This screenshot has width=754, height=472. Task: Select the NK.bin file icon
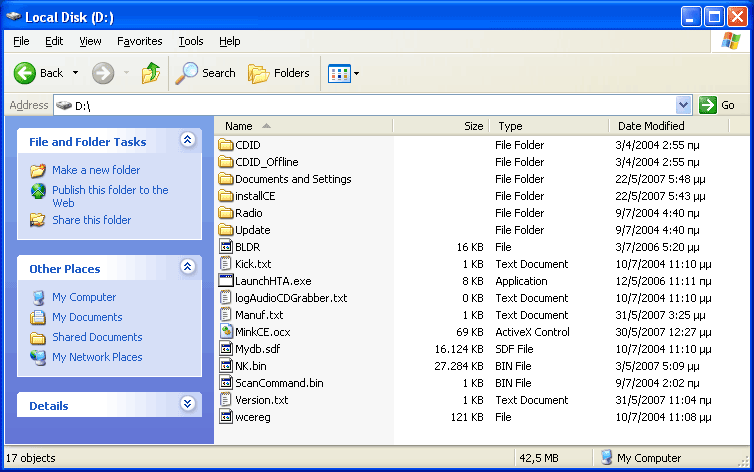click(x=226, y=366)
